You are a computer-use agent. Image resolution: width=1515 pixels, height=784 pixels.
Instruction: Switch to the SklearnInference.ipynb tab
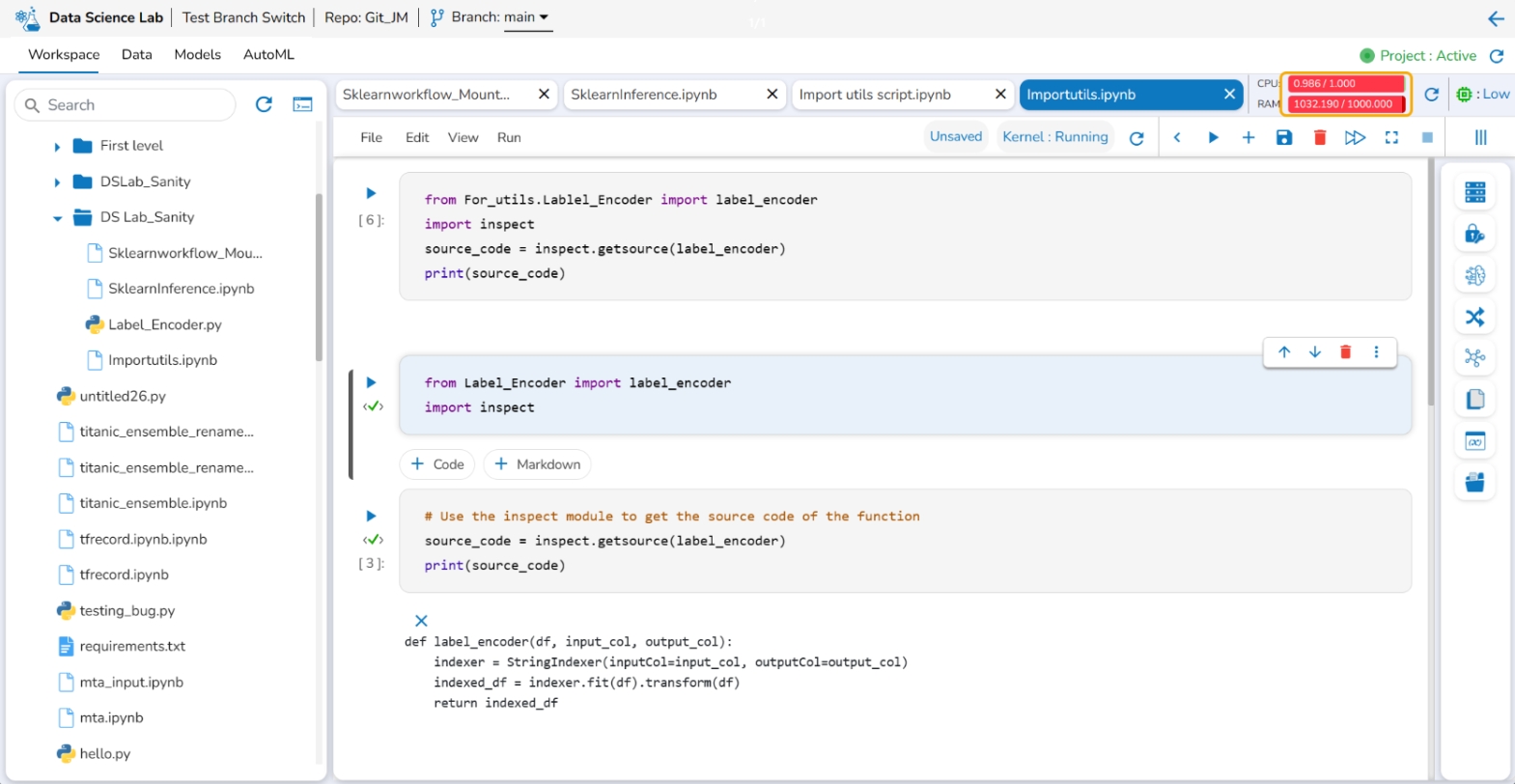(x=644, y=94)
